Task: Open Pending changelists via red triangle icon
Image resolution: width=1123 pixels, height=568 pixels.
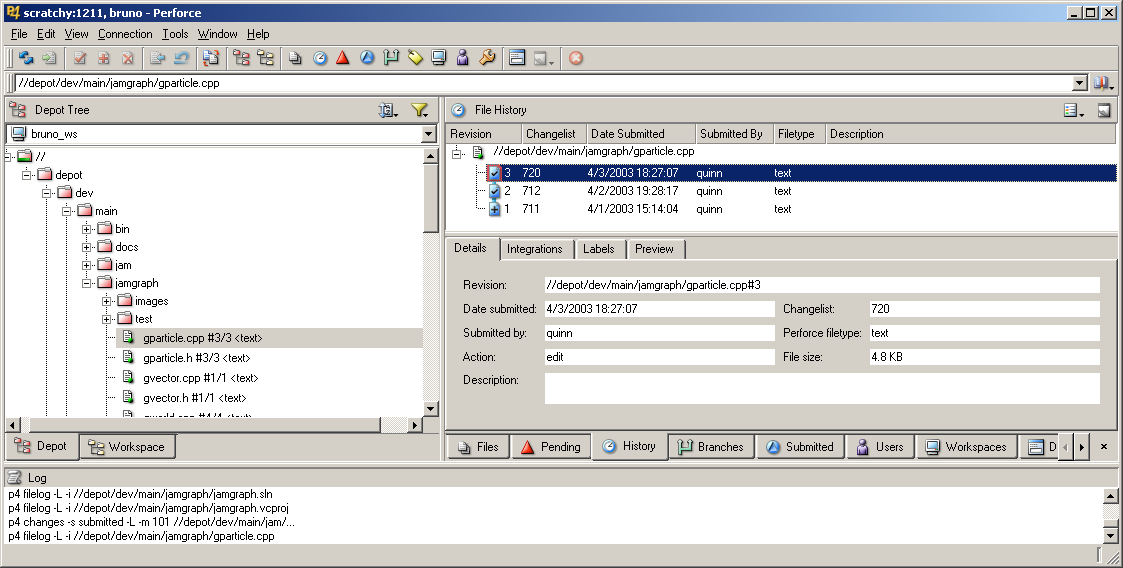Action: (343, 58)
